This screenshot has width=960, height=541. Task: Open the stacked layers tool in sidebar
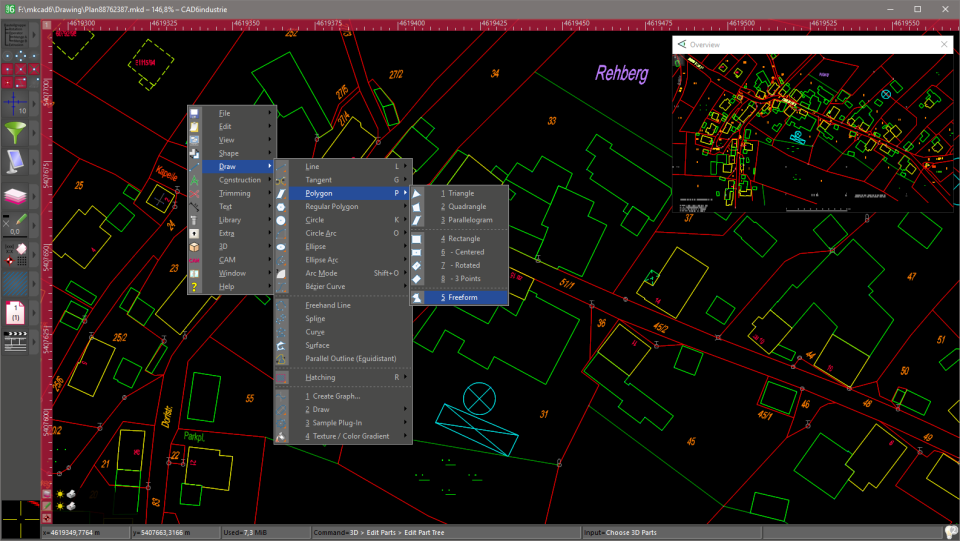14,195
